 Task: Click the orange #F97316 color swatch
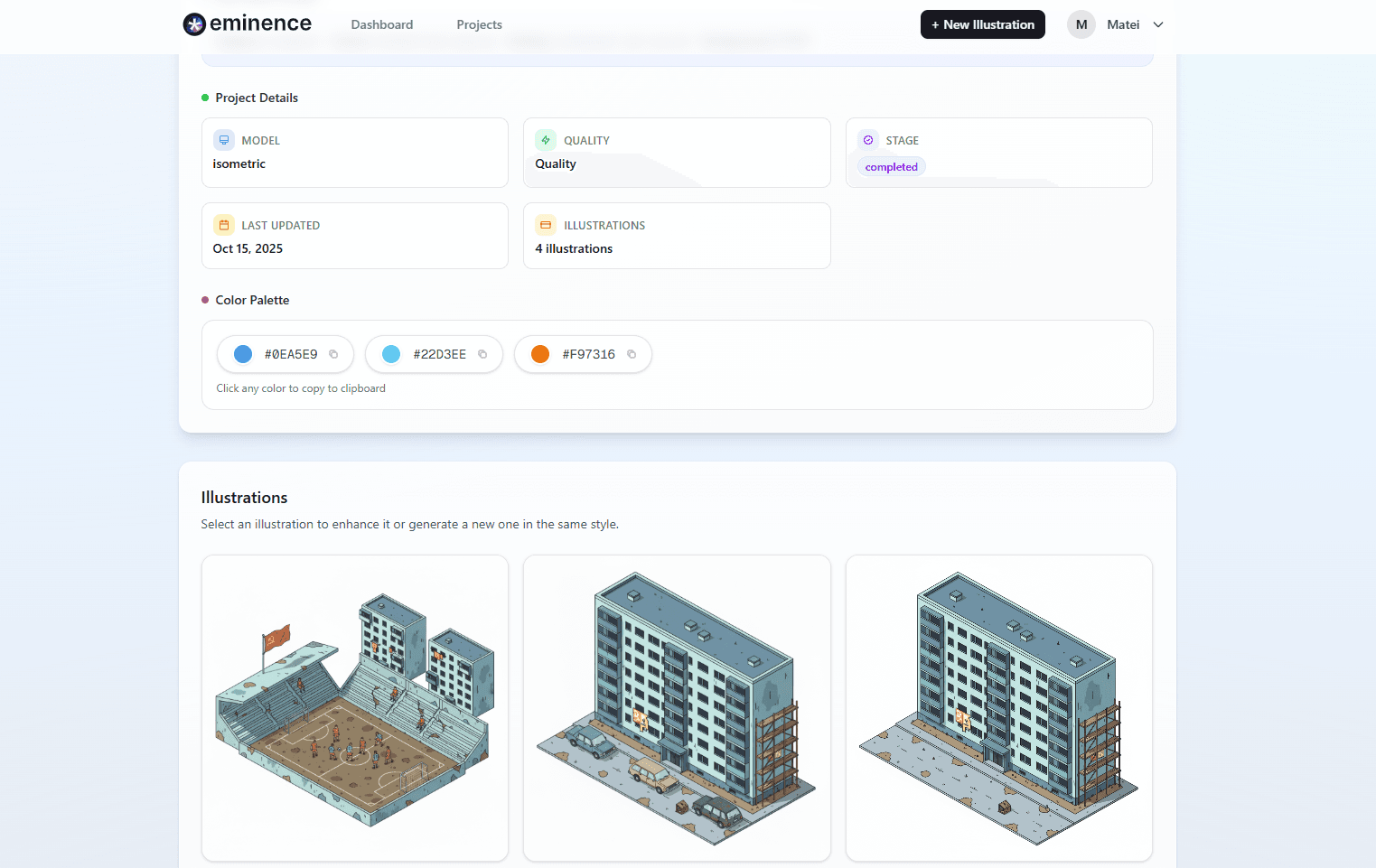(x=539, y=354)
